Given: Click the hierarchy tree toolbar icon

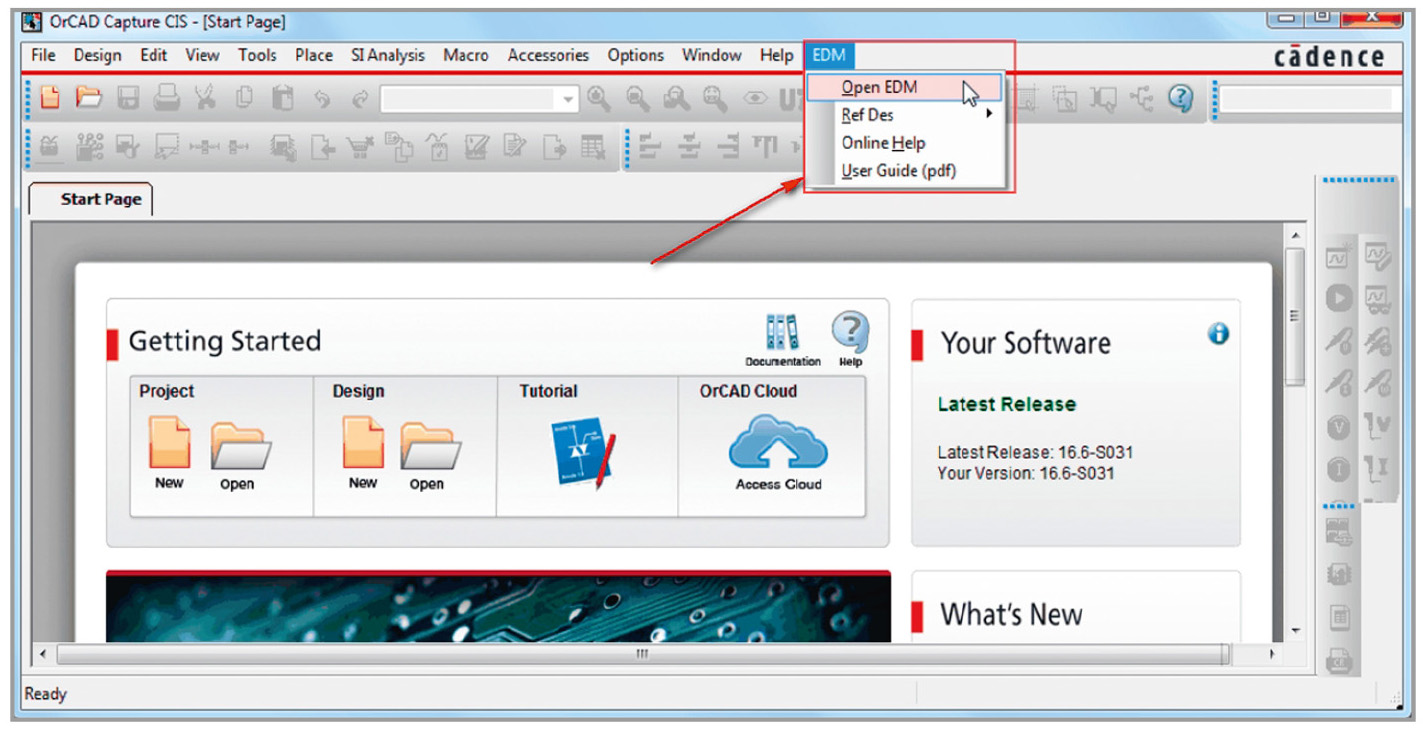Looking at the screenshot, I should pos(1143,97).
